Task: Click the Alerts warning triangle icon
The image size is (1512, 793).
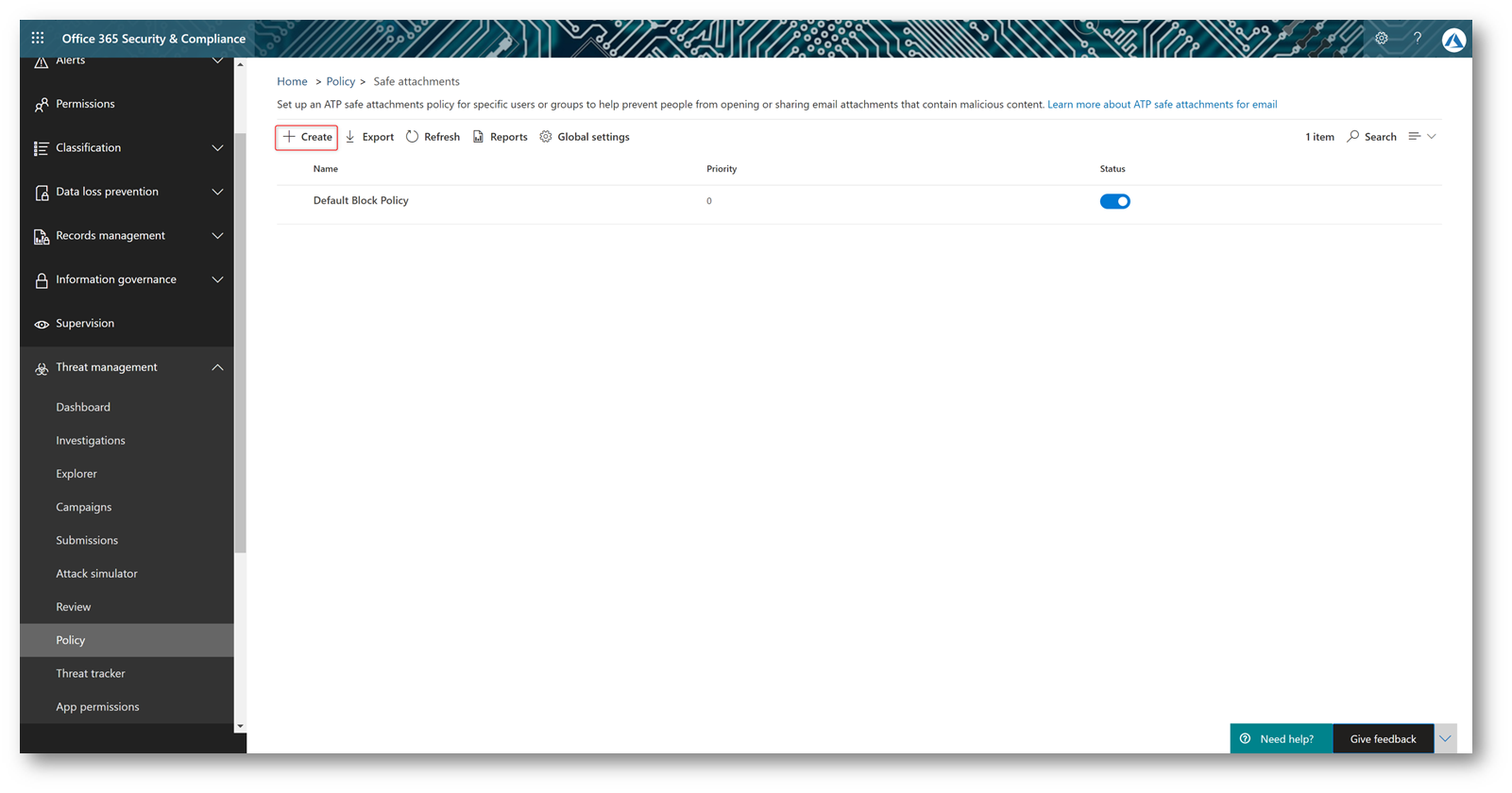Action: point(42,61)
